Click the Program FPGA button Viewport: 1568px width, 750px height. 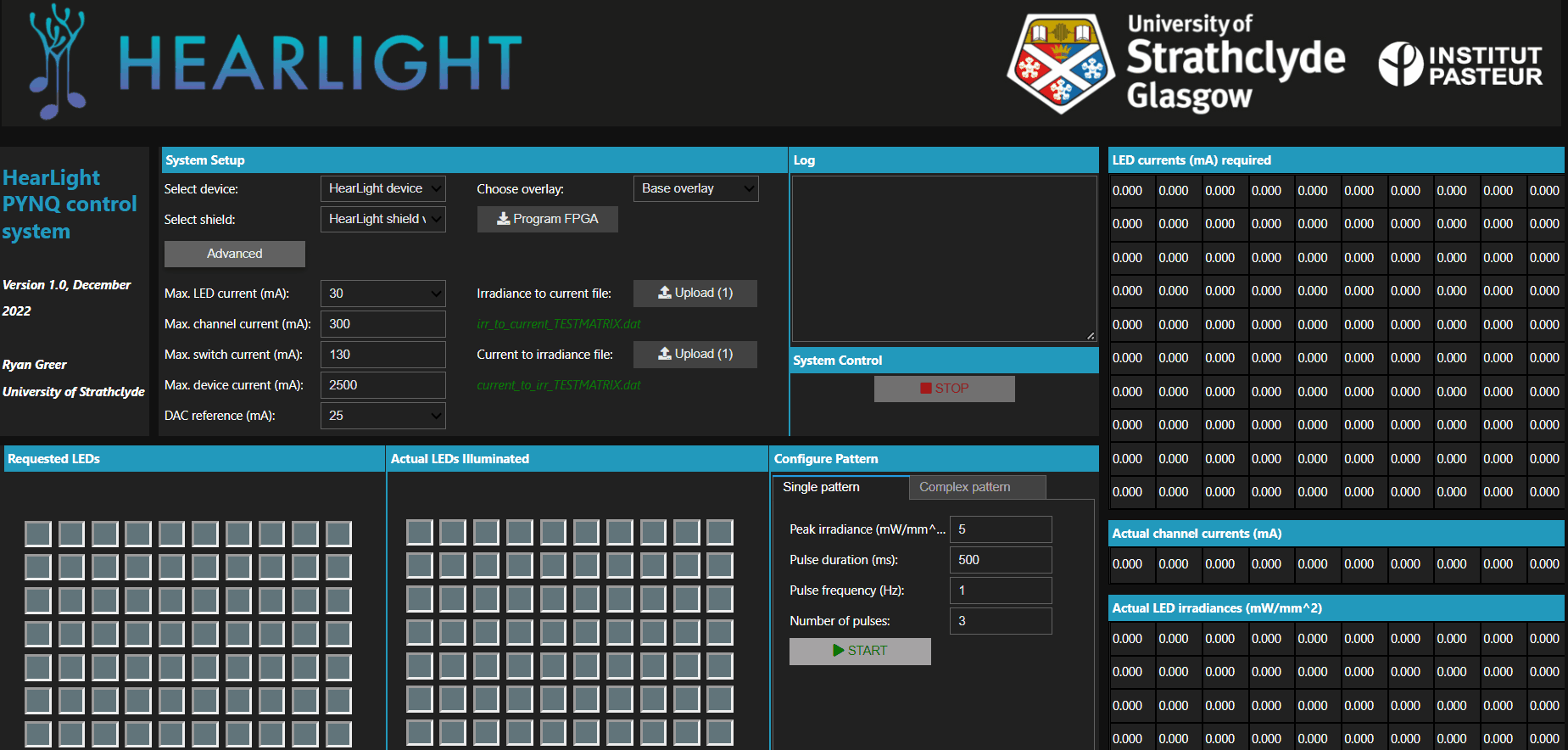[548, 219]
